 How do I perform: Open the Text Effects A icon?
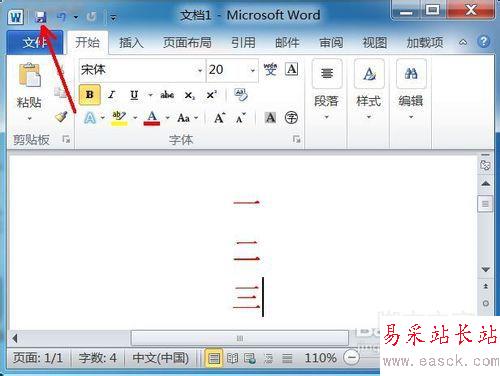tap(90, 118)
